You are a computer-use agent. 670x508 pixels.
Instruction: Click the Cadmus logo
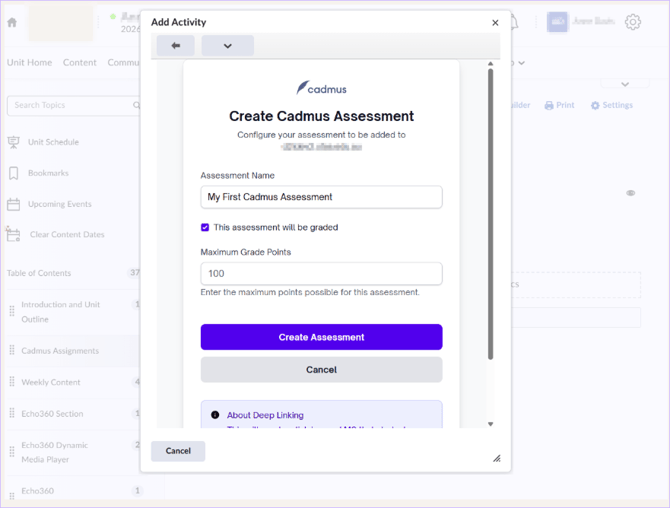point(321,88)
